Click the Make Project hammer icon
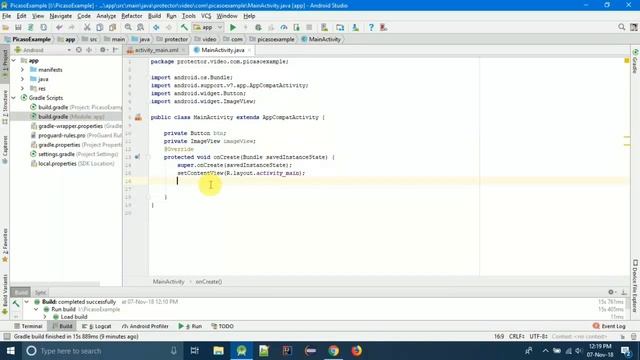640x360 pixels. click(184, 27)
